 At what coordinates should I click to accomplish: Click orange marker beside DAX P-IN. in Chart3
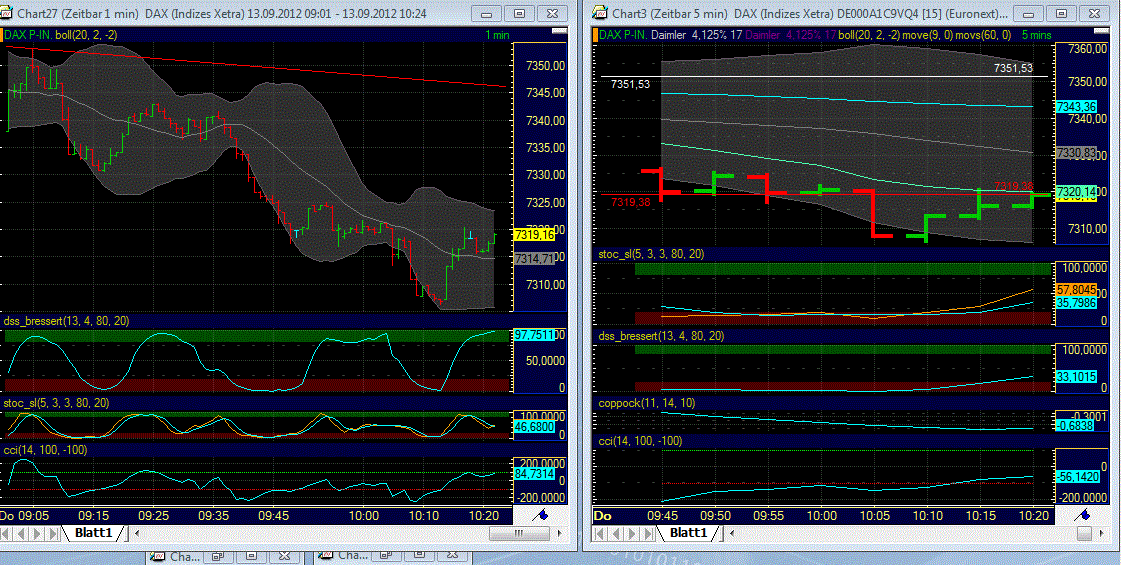[x=595, y=34]
